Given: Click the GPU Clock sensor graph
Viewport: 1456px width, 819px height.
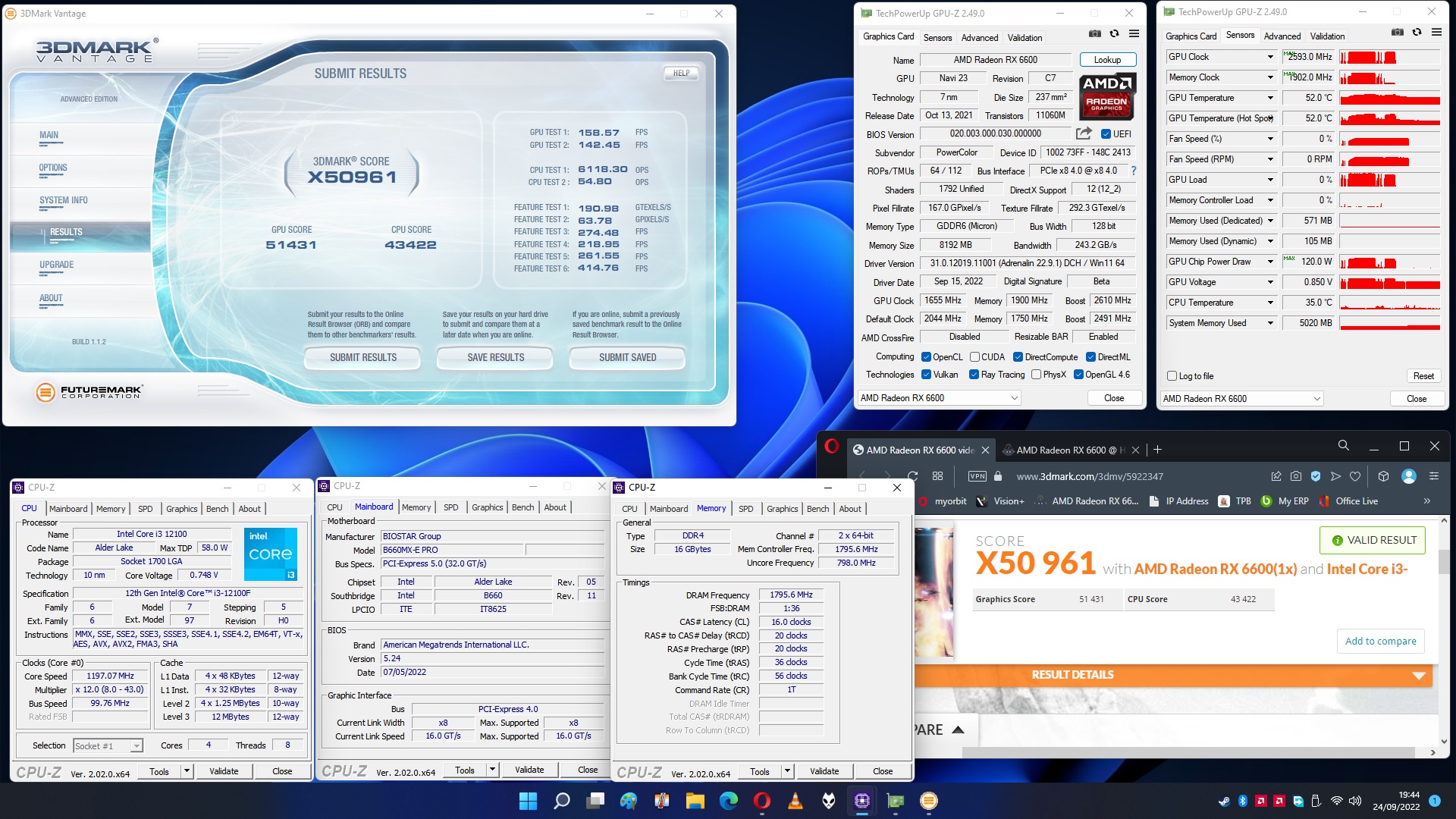Looking at the screenshot, I should click(x=1389, y=57).
